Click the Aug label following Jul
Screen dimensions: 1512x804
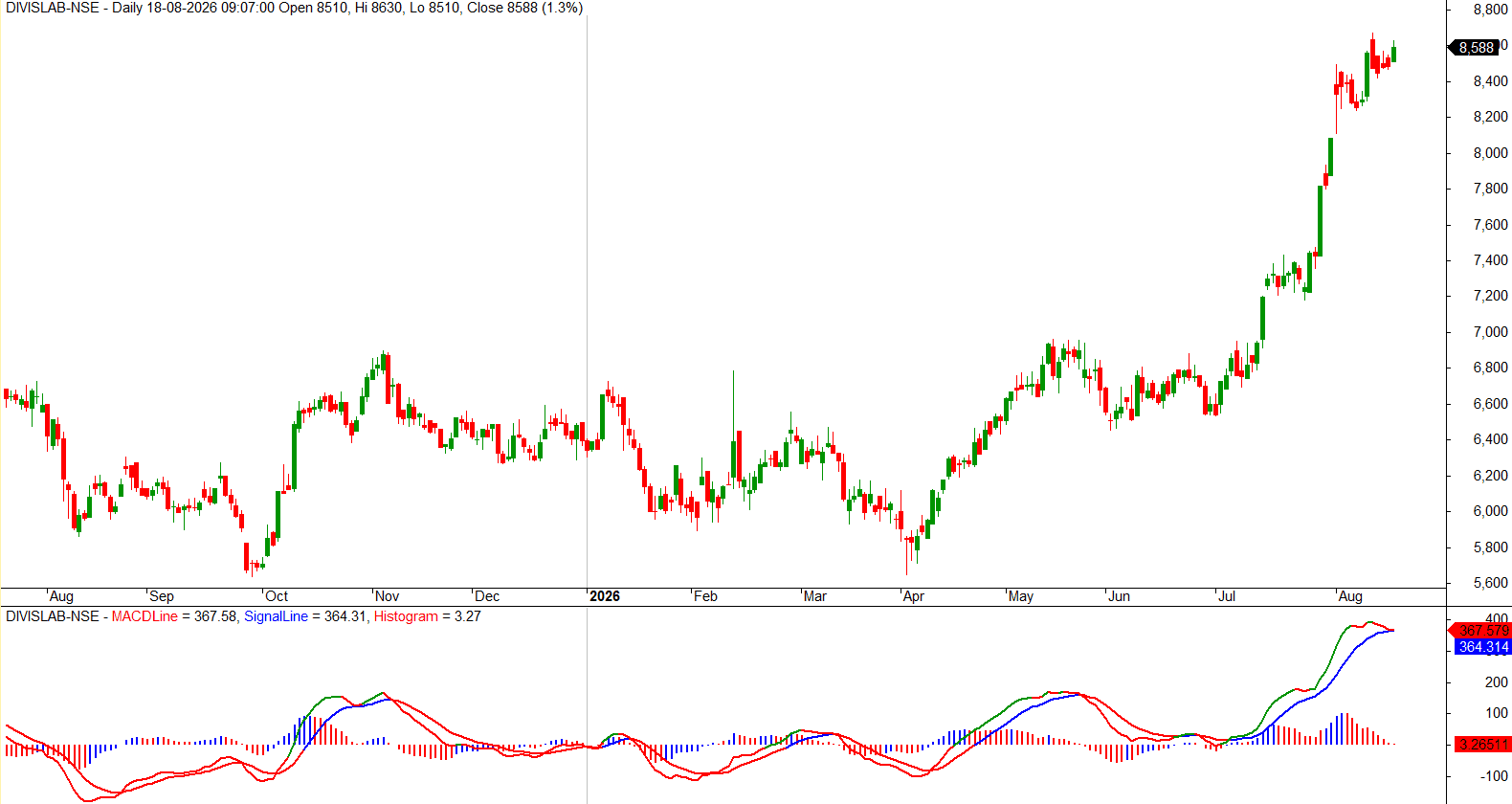[1350, 596]
